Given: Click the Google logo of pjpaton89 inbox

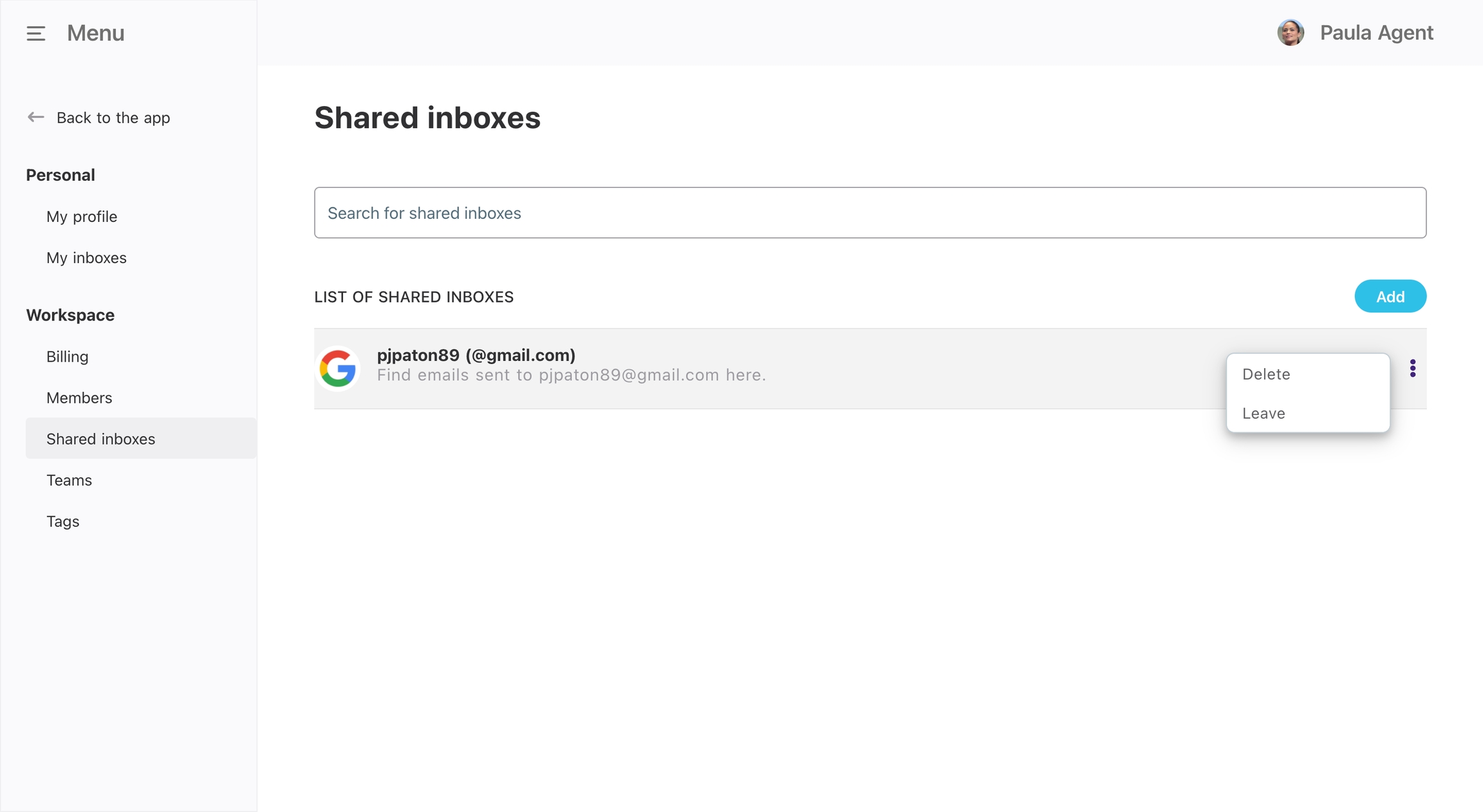Looking at the screenshot, I should click(338, 368).
